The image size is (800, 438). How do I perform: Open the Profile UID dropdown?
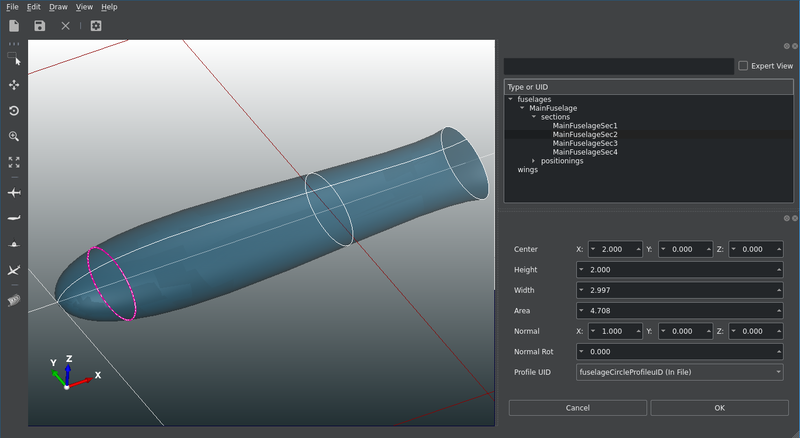point(679,372)
